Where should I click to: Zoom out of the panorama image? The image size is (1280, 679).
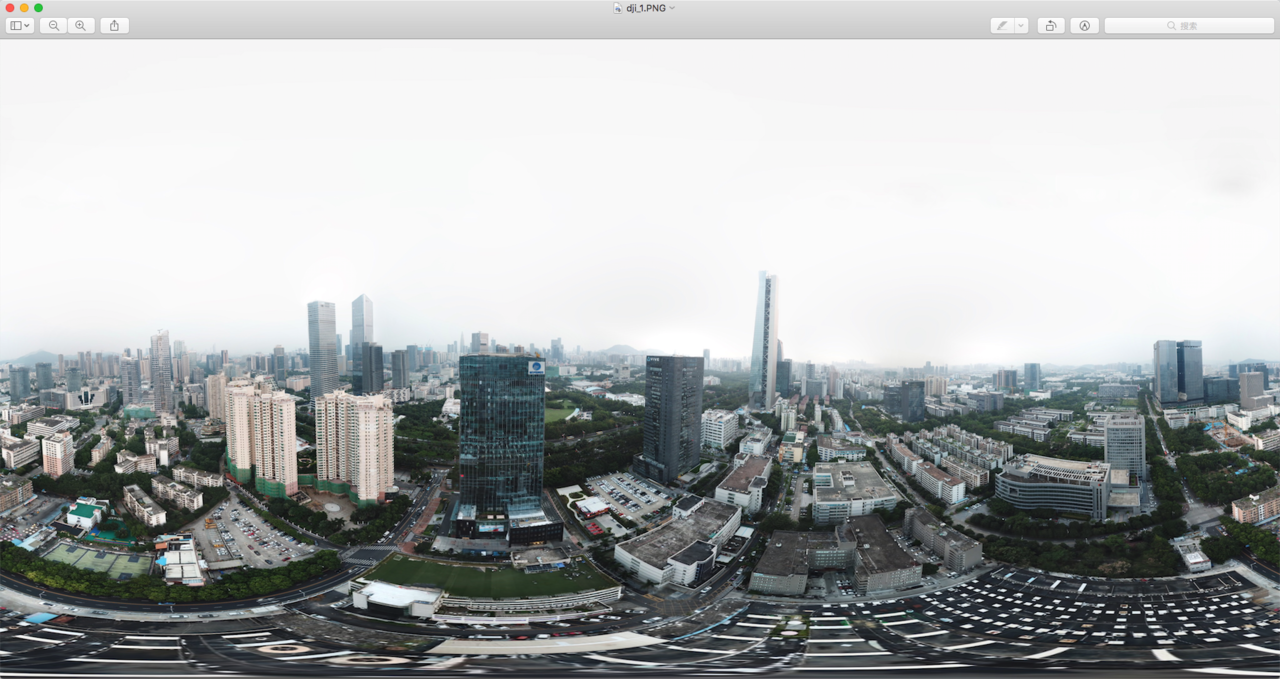[x=54, y=25]
